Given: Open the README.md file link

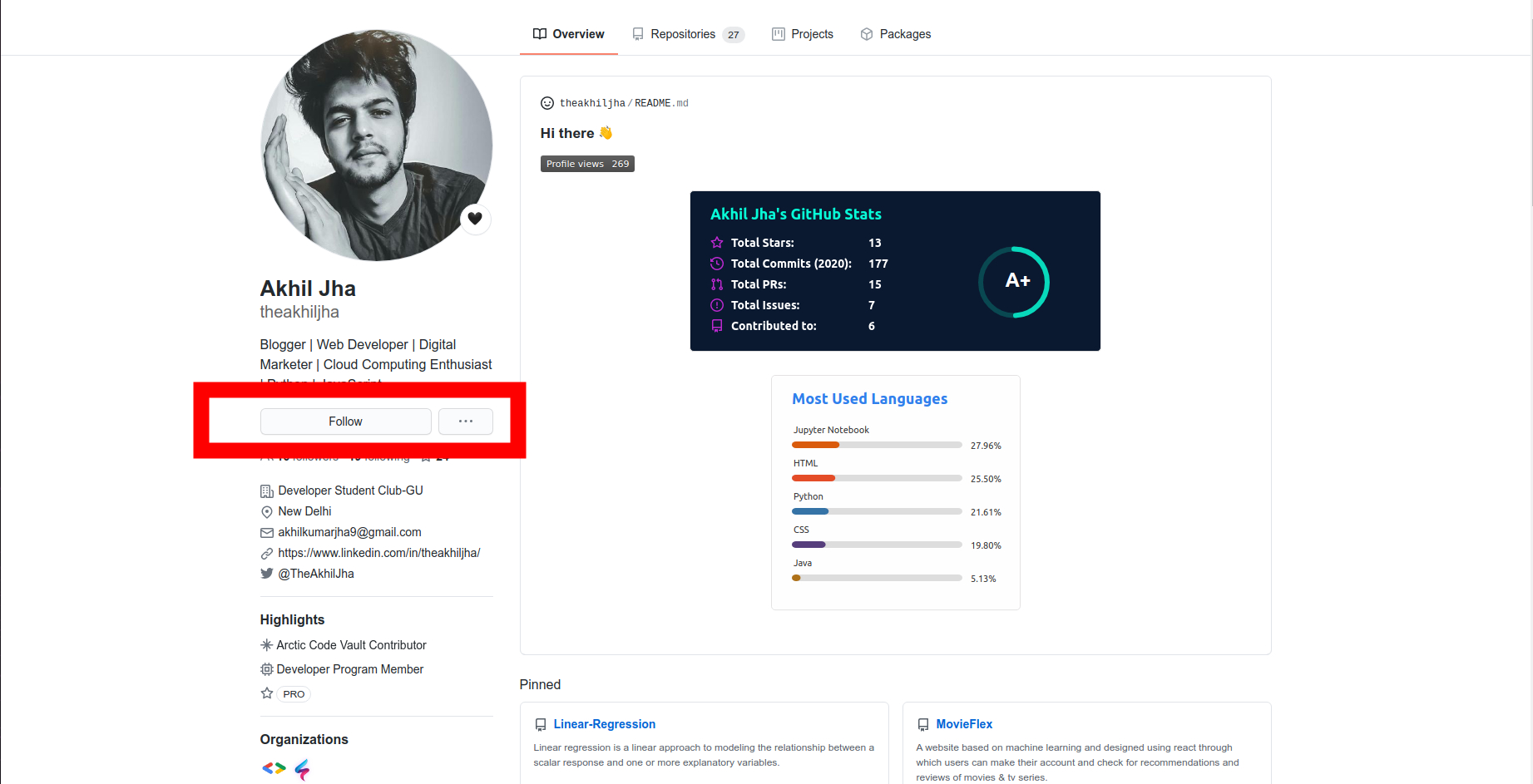Looking at the screenshot, I should coord(661,103).
